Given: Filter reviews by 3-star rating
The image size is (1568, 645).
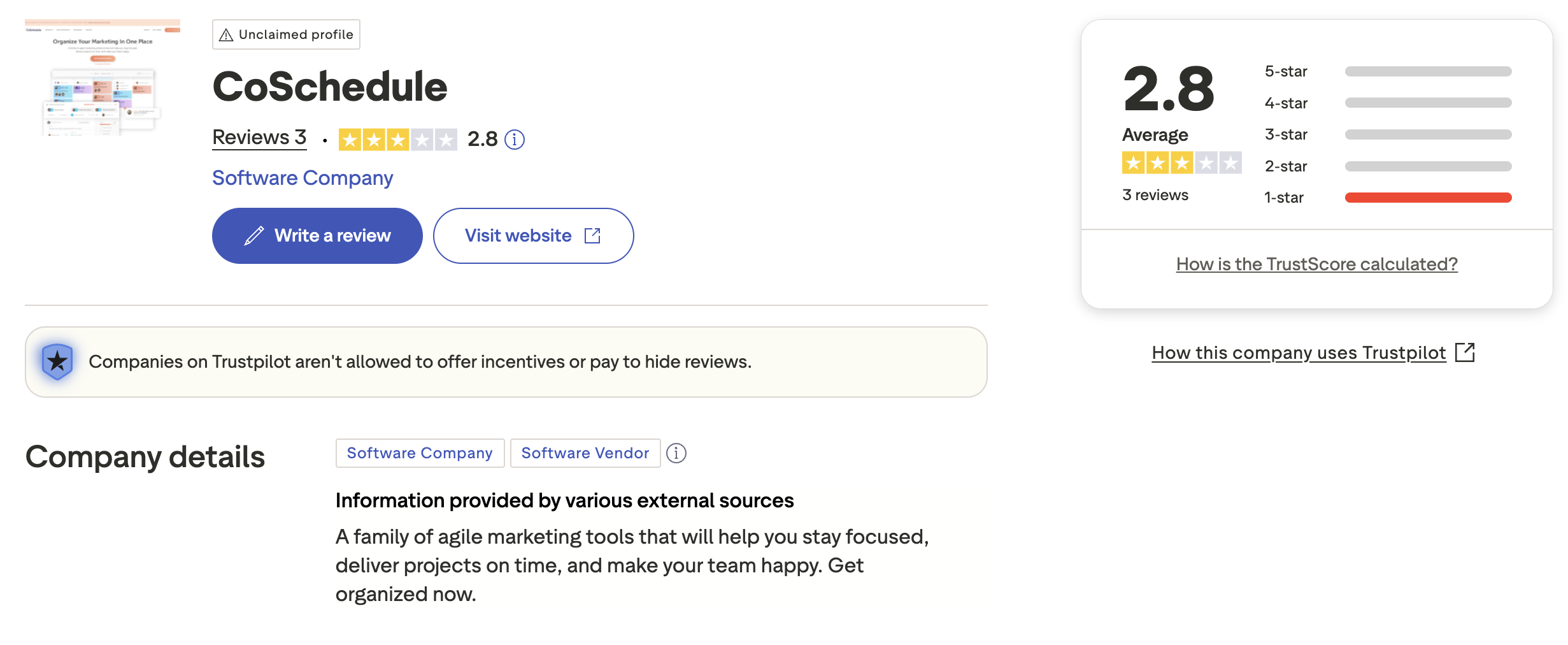Looking at the screenshot, I should point(1428,134).
